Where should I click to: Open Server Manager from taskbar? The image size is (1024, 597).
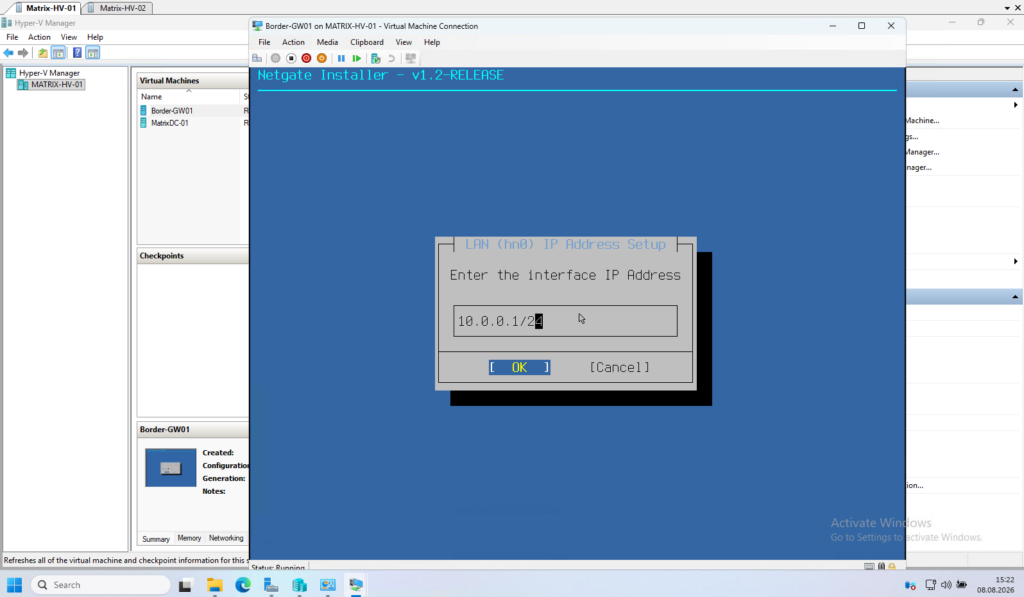[271, 585]
